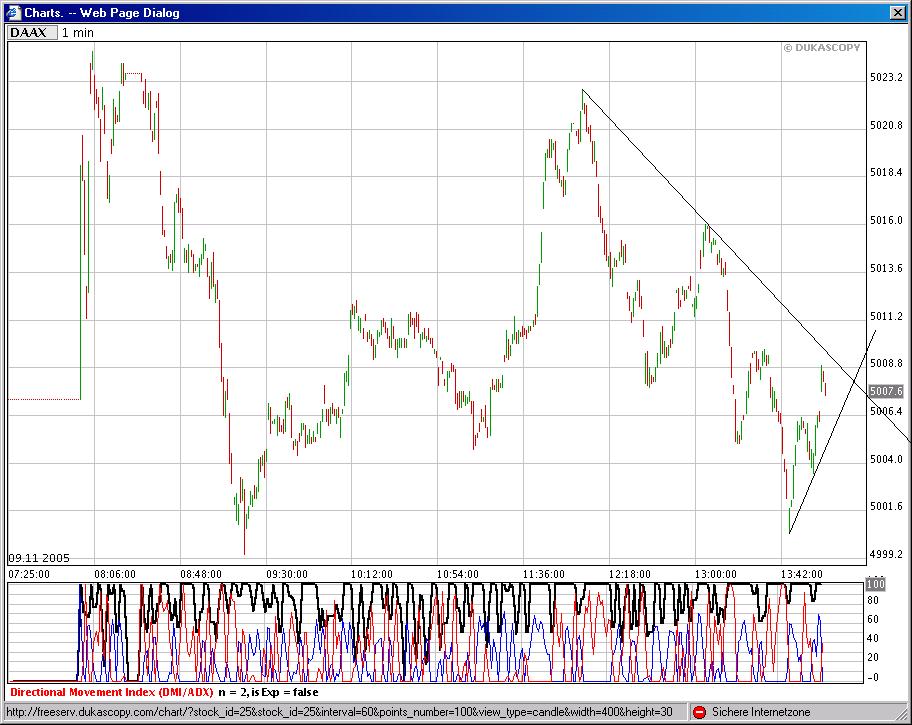Click the Sichere Internetzone security icon
Screen dimensions: 912x725
700,712
